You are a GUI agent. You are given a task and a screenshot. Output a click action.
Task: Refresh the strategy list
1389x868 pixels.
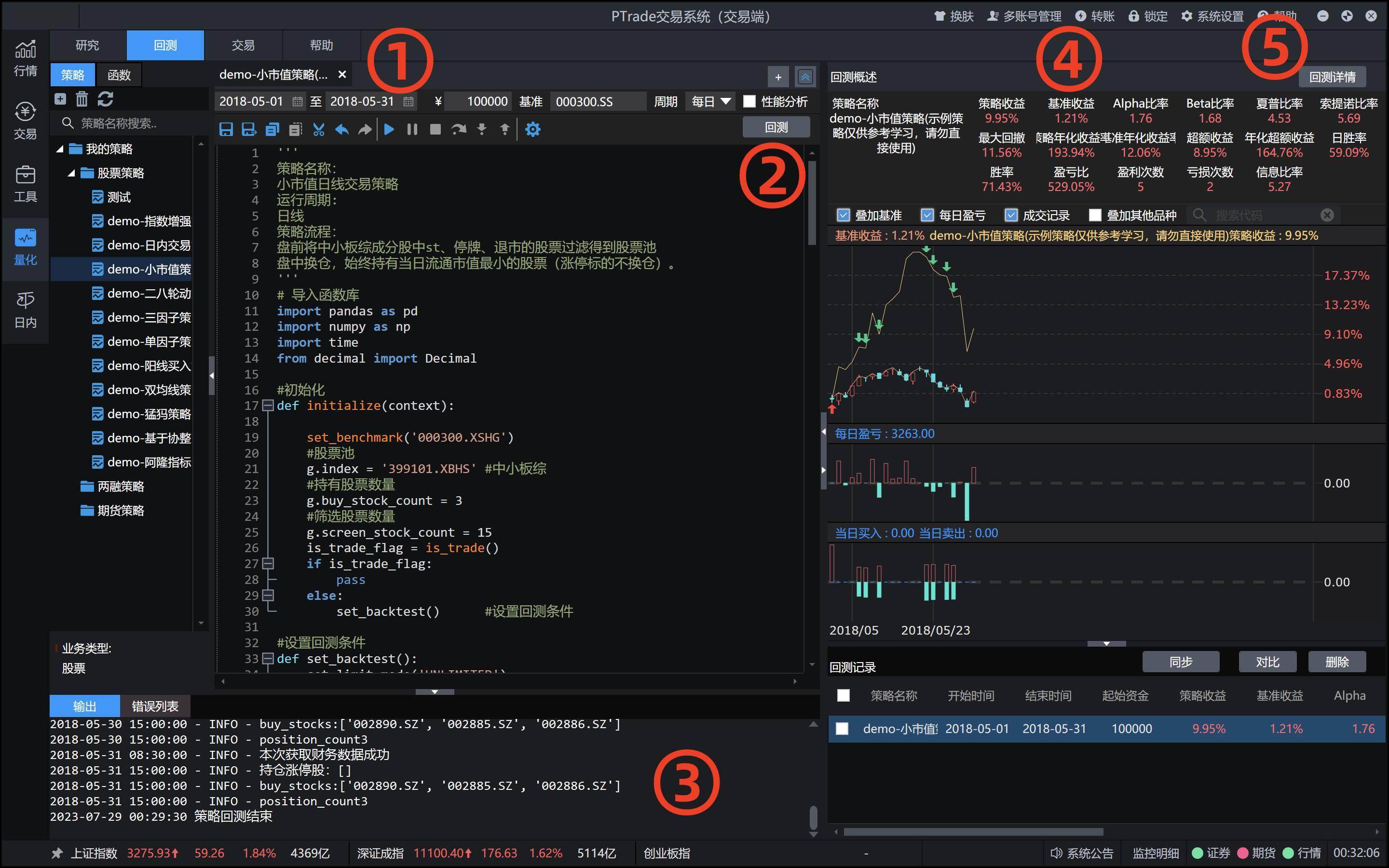point(105,99)
